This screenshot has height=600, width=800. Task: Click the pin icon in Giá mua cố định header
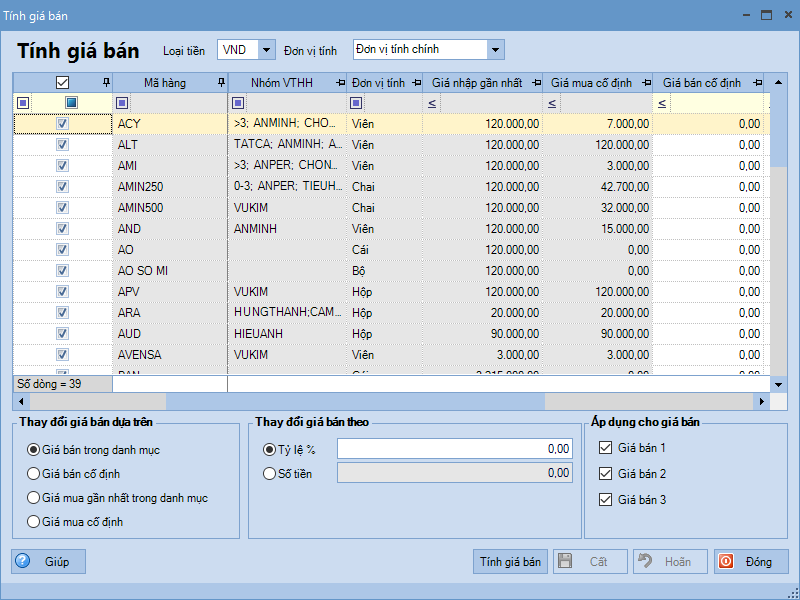(x=646, y=83)
